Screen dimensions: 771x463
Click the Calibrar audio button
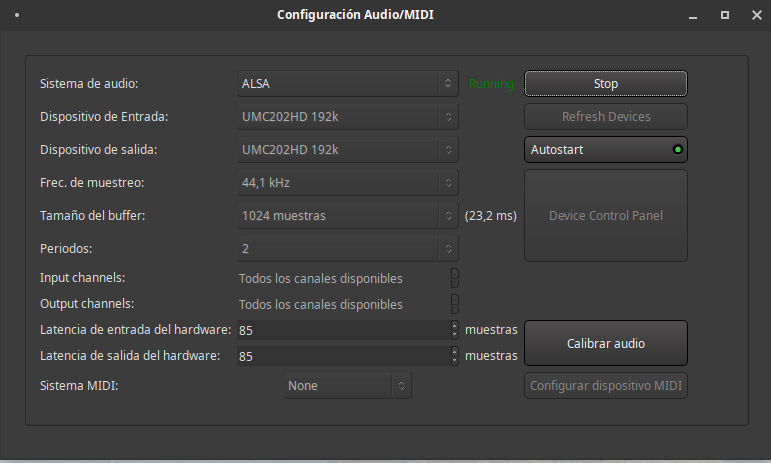click(605, 343)
